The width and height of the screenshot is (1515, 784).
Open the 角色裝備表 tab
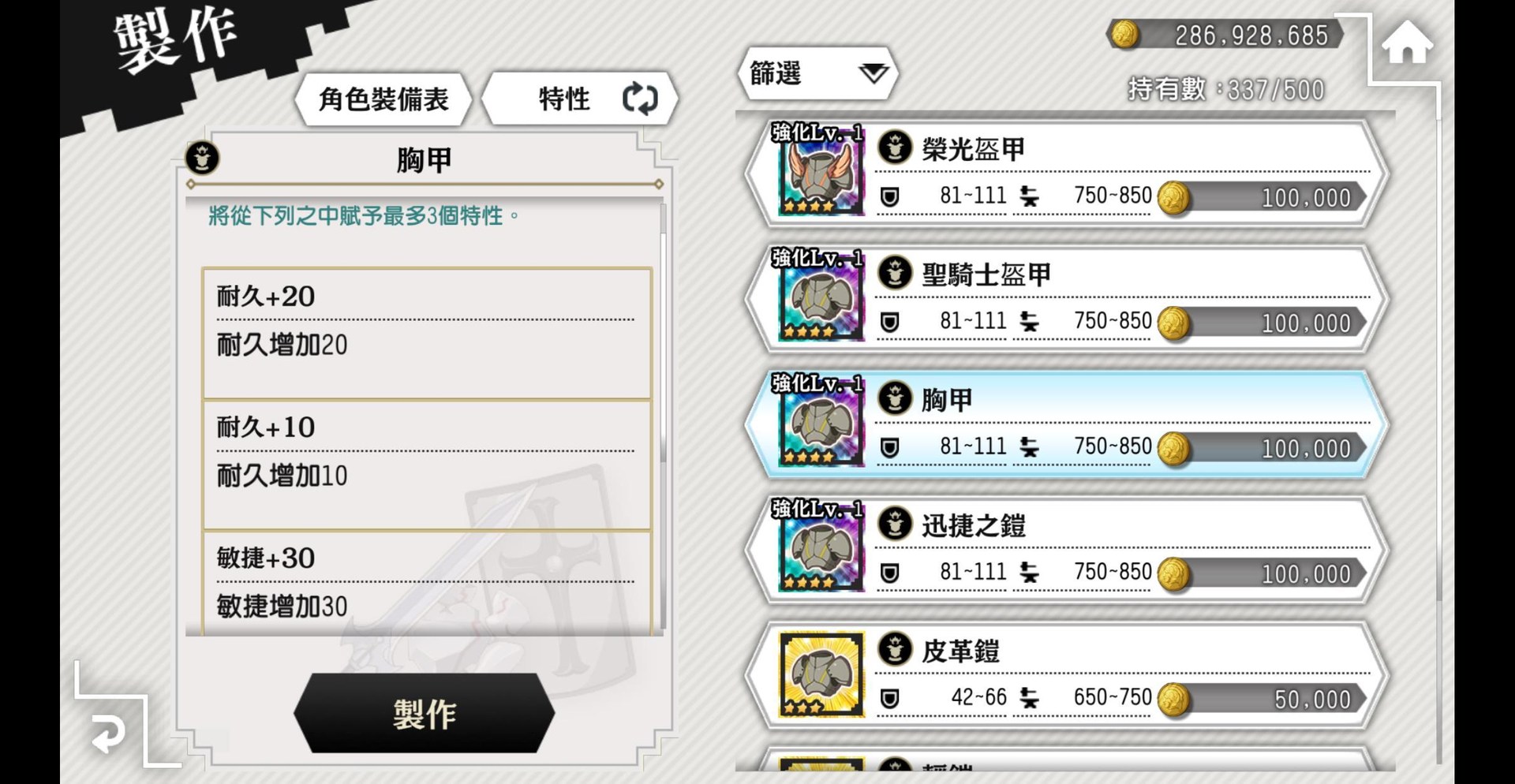tap(383, 99)
